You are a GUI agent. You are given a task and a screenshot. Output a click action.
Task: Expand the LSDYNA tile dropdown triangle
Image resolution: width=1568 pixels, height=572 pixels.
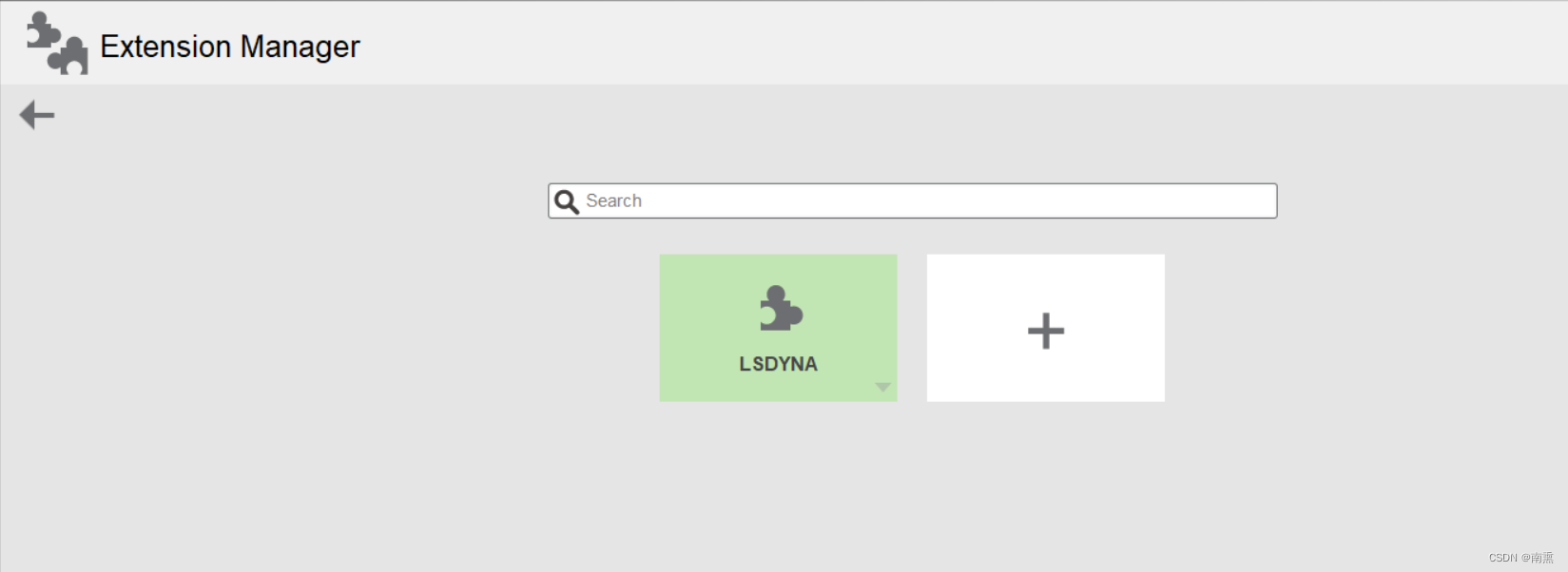[882, 387]
